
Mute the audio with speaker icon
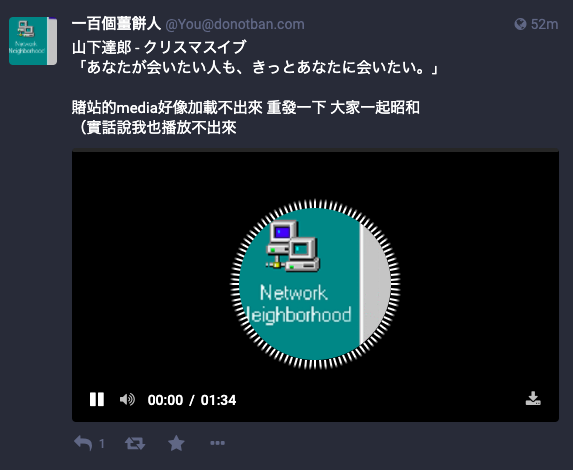point(127,399)
